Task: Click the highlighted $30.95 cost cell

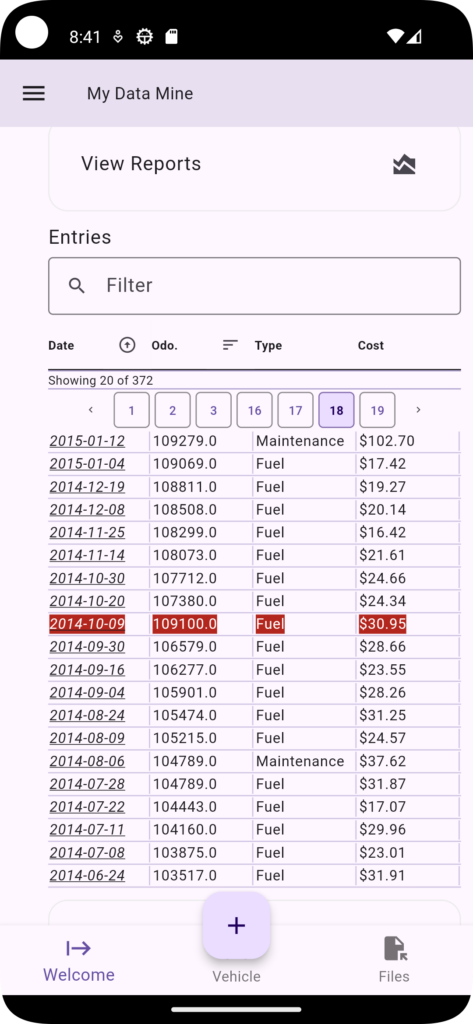Action: [382, 624]
